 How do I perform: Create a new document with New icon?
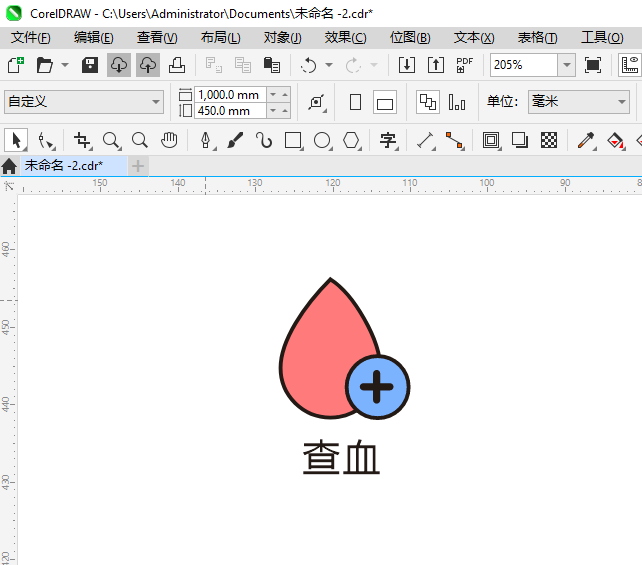click(x=16, y=65)
